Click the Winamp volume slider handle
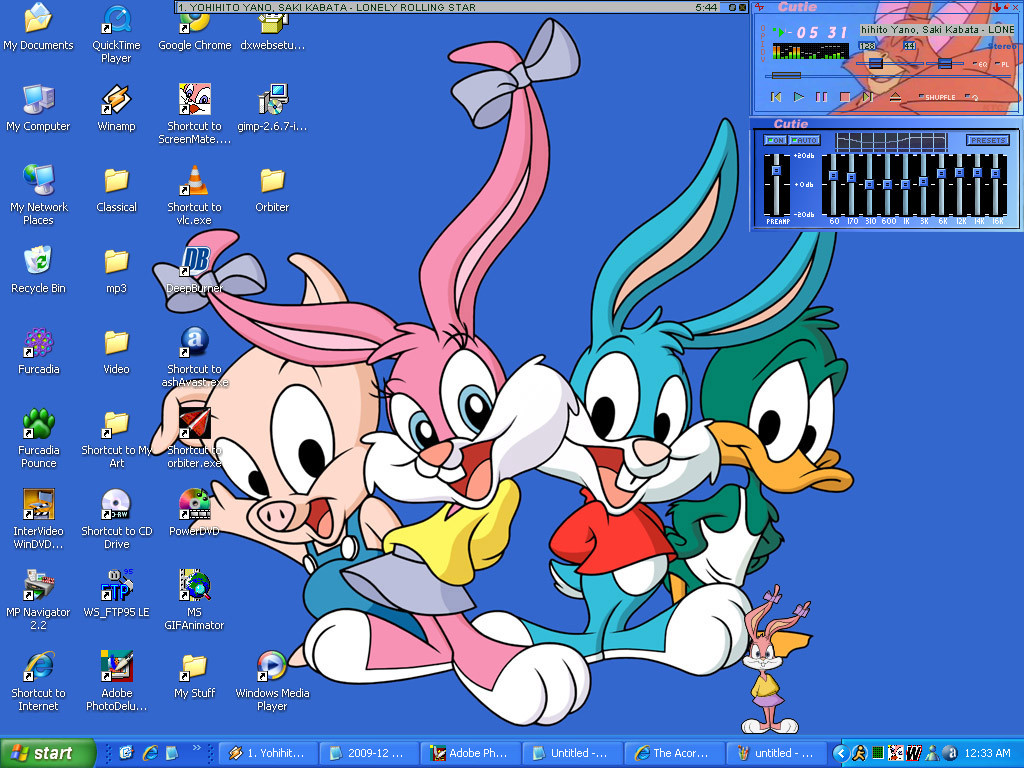The width and height of the screenshot is (1024, 768). 876,63
